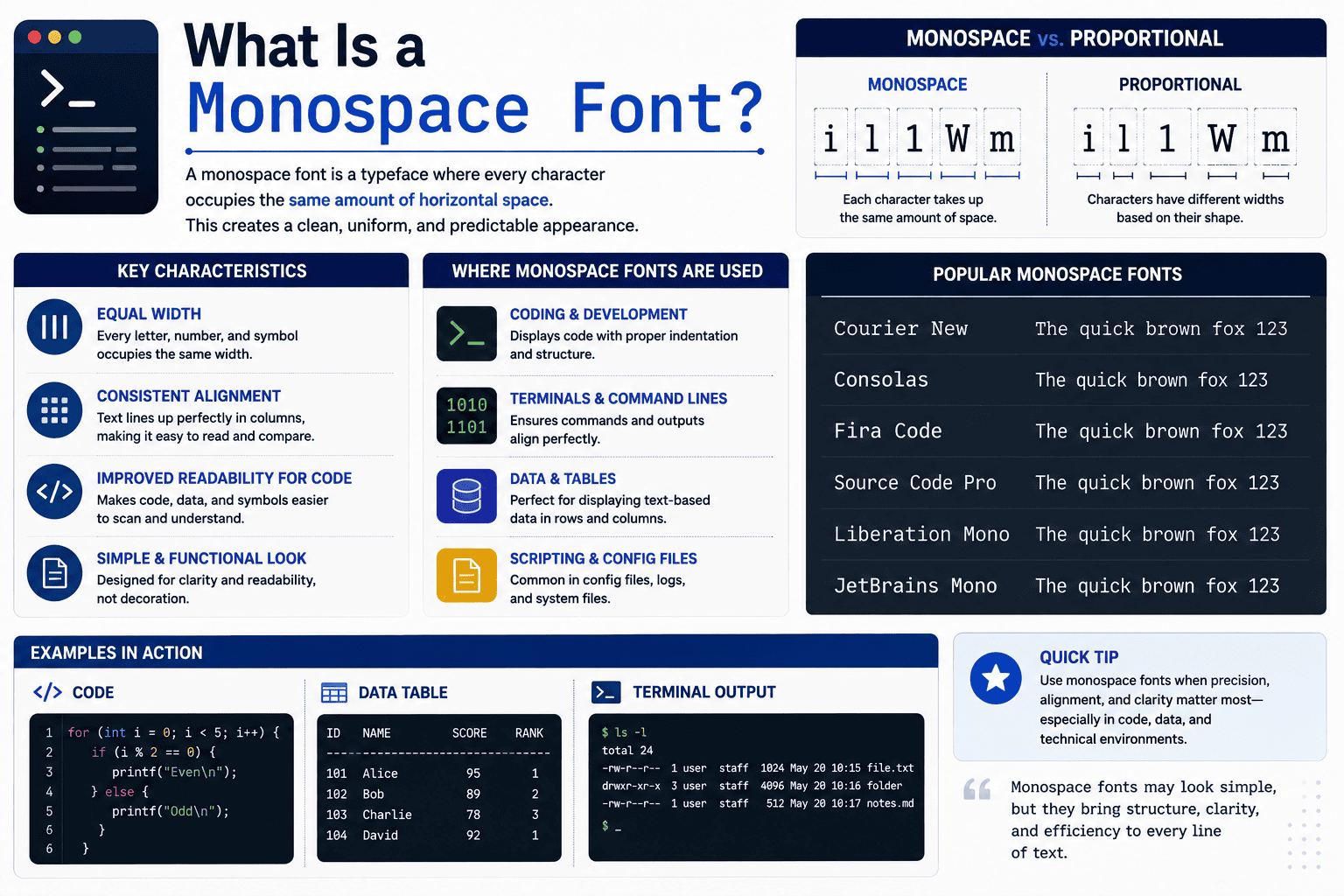1344x896 pixels.
Task: Click the David name in data table
Action: [x=380, y=836]
